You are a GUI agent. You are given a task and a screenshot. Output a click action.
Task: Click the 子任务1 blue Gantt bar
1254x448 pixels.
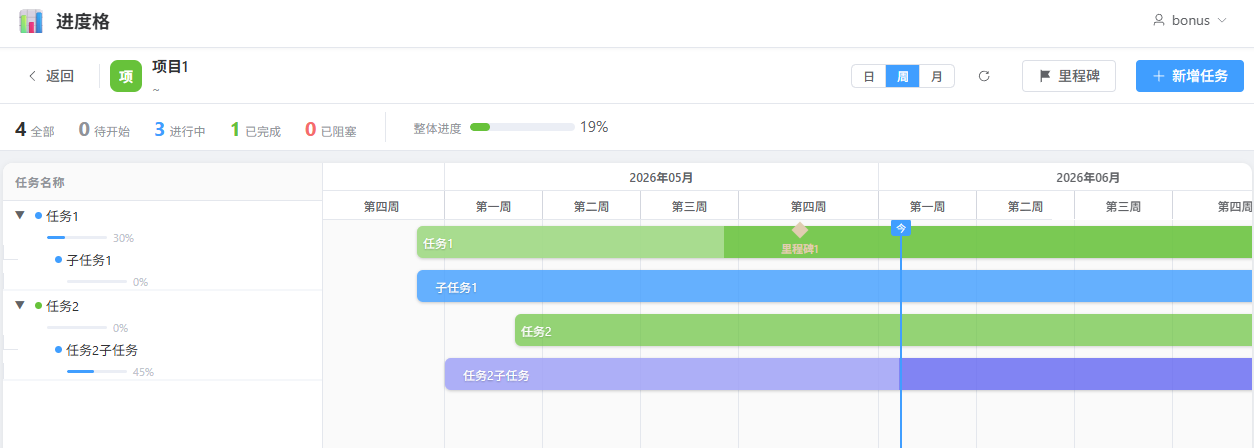[x=835, y=286]
